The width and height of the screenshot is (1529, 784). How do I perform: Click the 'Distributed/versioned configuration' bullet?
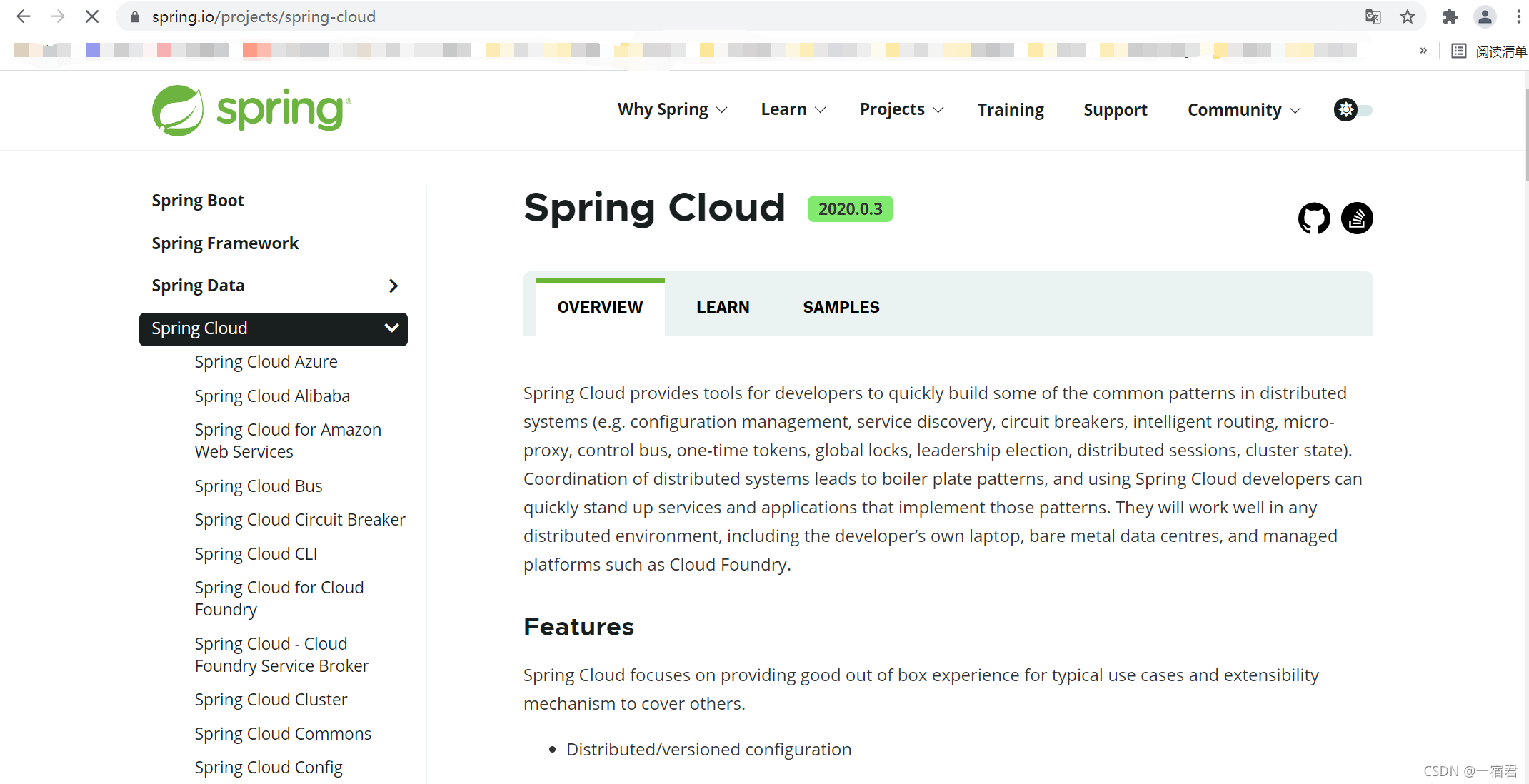pyautogui.click(x=708, y=749)
